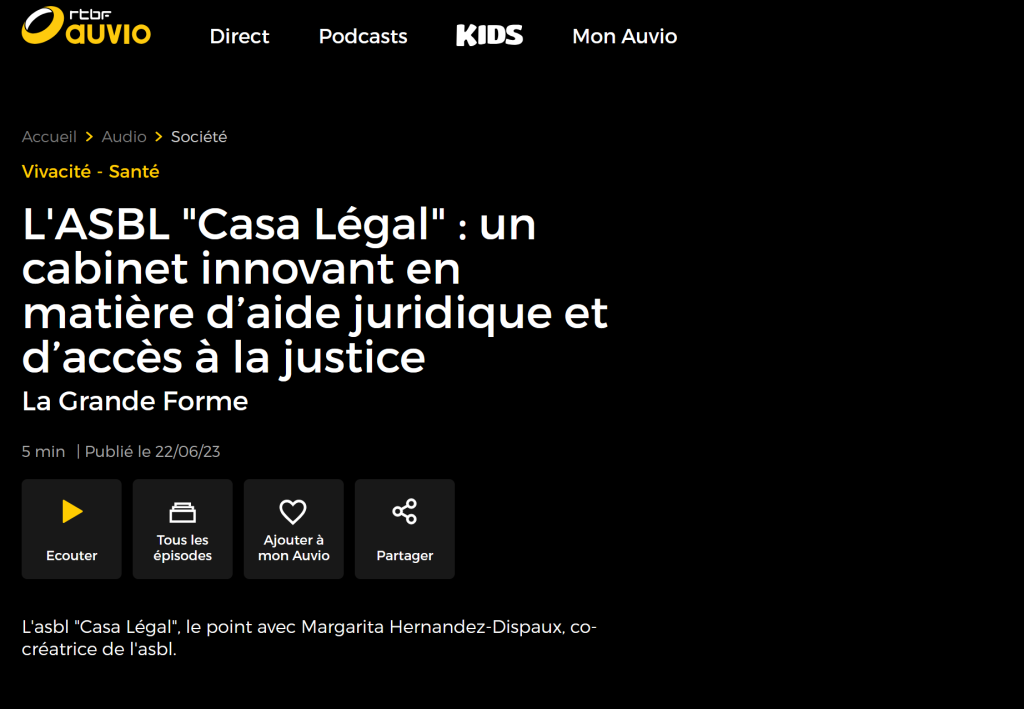Click the share network icon

point(405,511)
